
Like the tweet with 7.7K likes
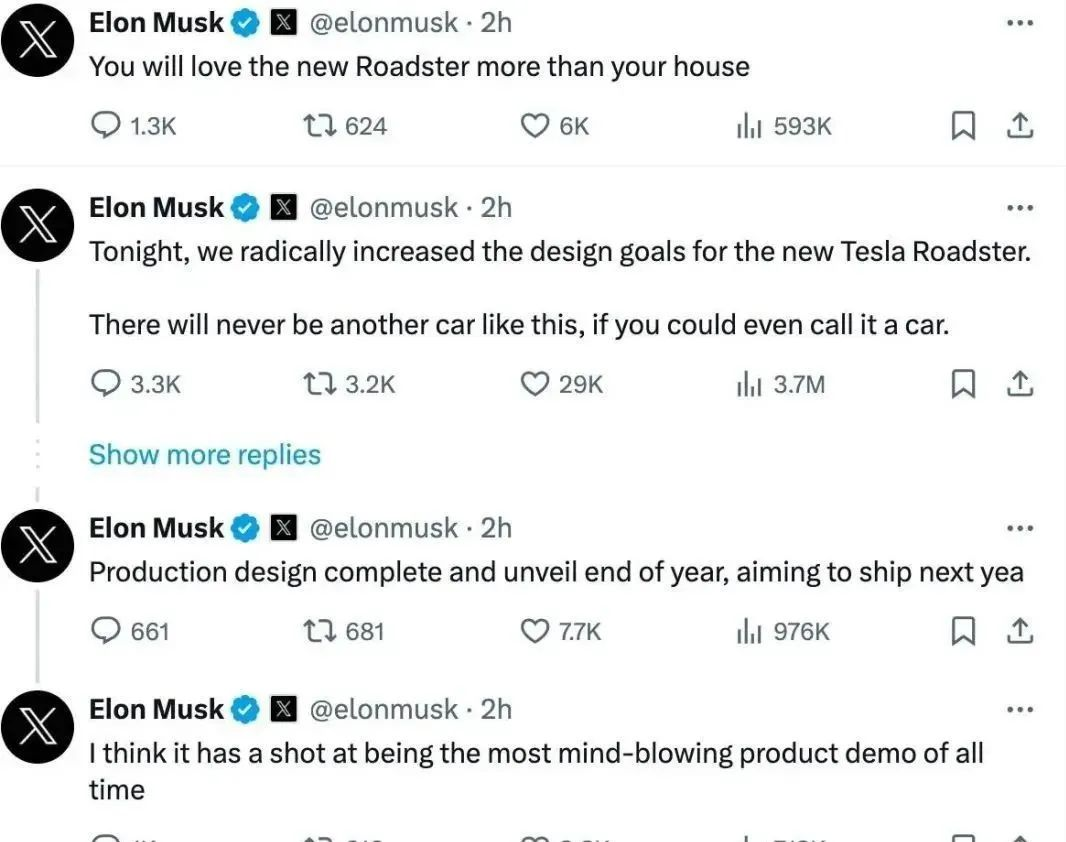[536, 631]
